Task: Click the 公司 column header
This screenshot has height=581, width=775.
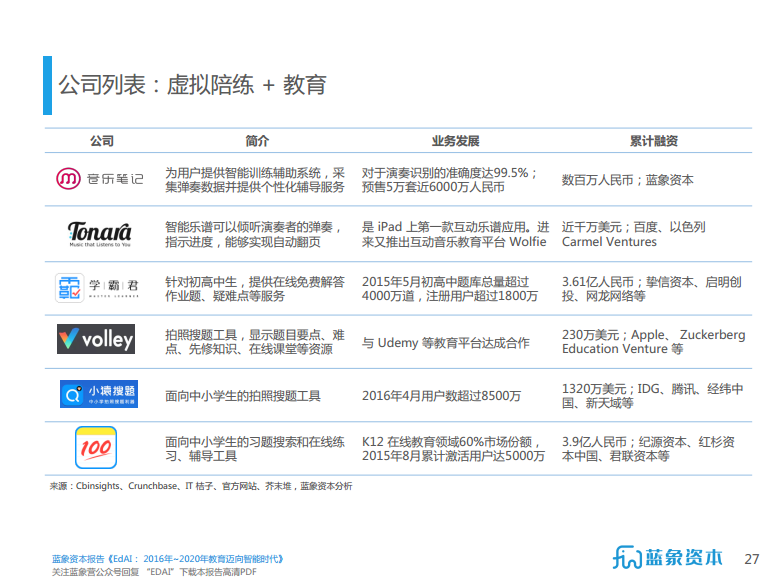Action: (102, 141)
